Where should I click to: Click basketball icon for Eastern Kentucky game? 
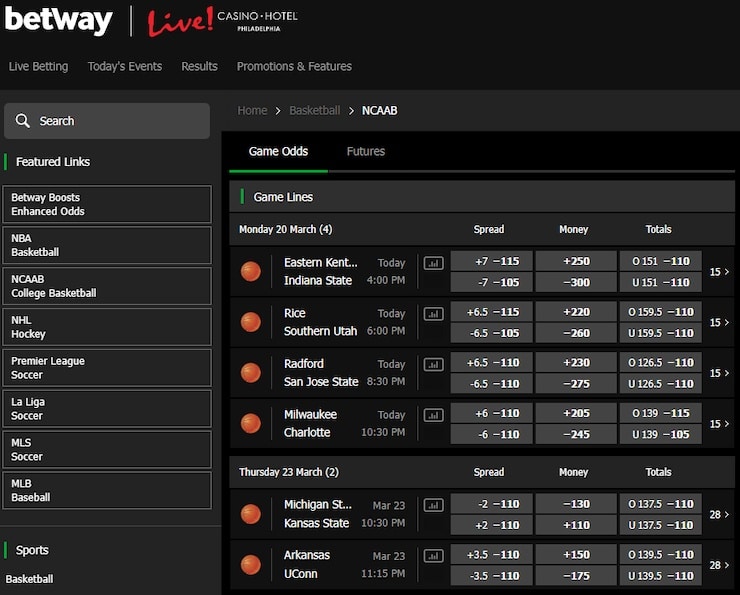click(251, 271)
